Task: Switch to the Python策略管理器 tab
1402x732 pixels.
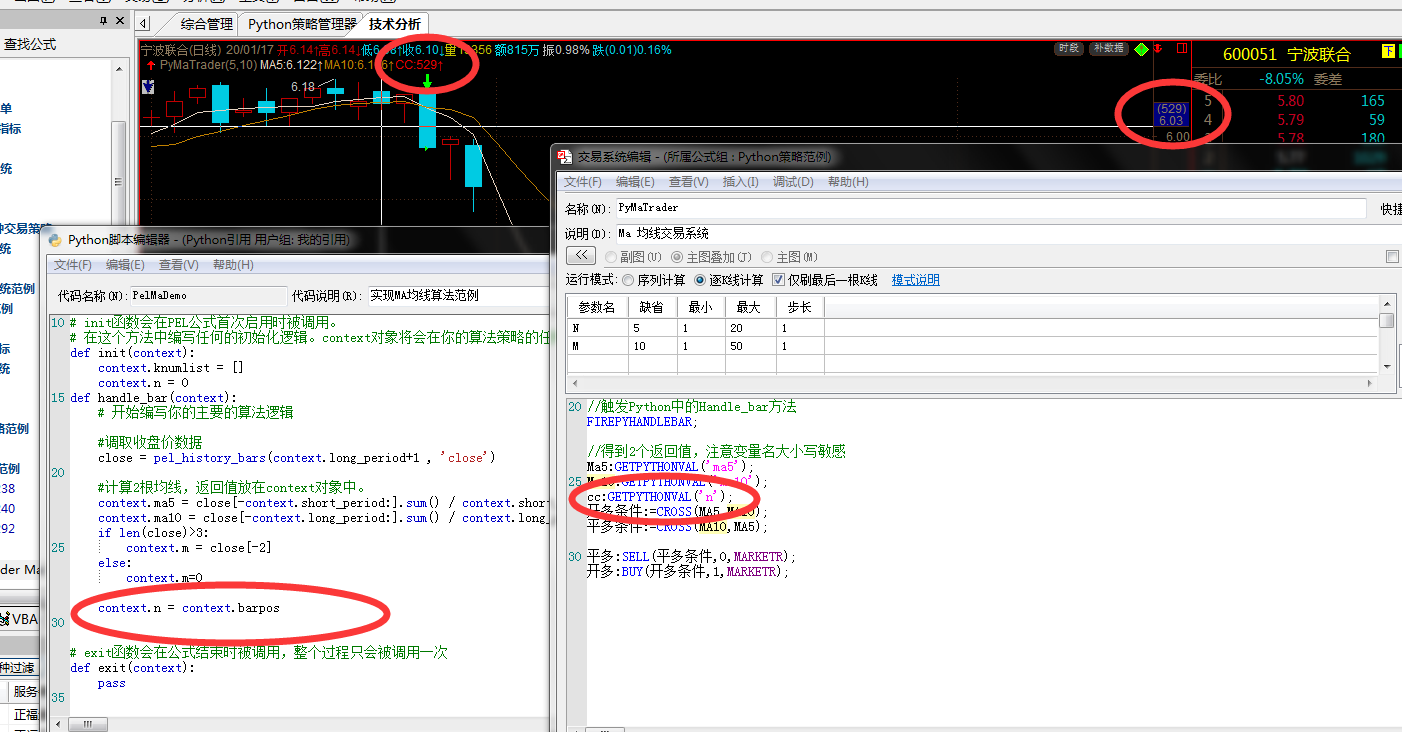Action: (302, 24)
